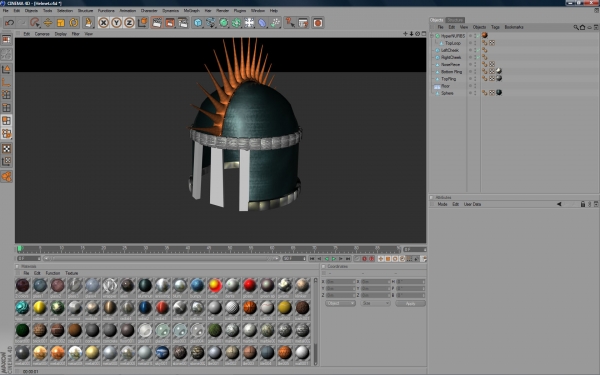
Task: Click the record keyframe button
Action: tap(364, 259)
